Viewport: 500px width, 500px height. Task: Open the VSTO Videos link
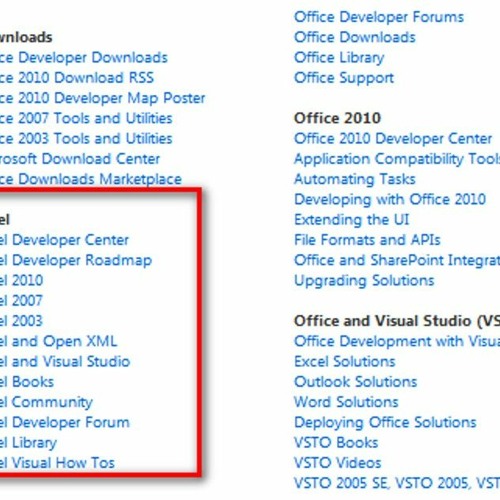tap(337, 463)
